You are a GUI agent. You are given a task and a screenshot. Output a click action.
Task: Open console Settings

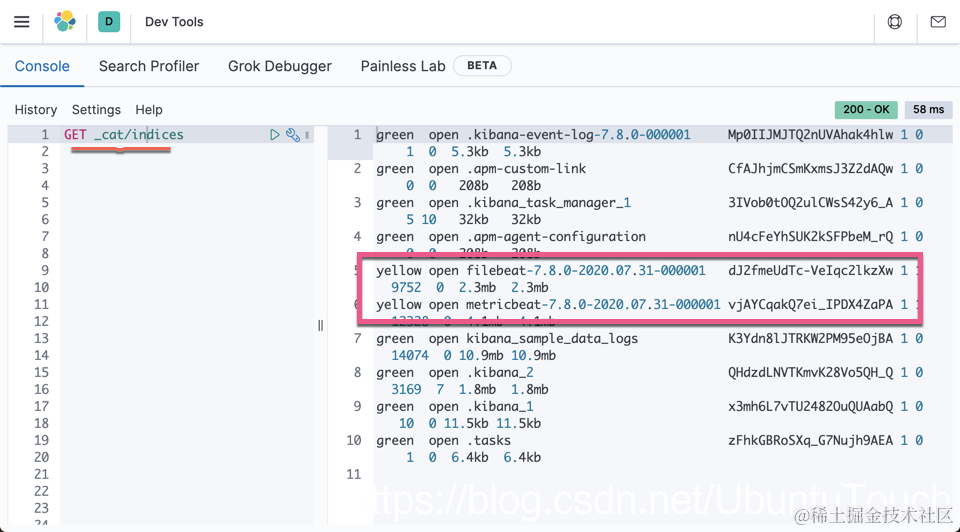click(96, 110)
